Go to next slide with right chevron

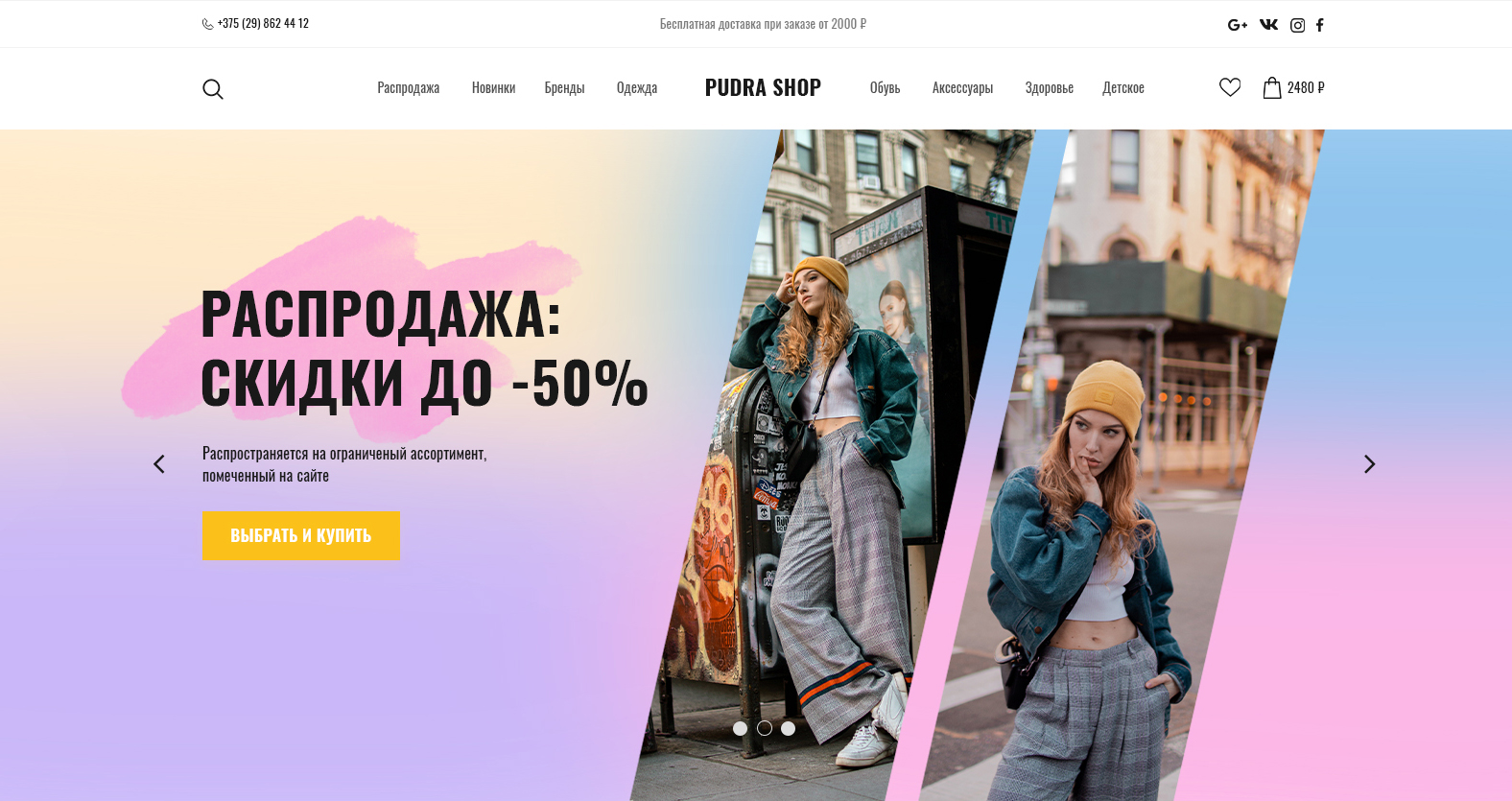[1370, 464]
